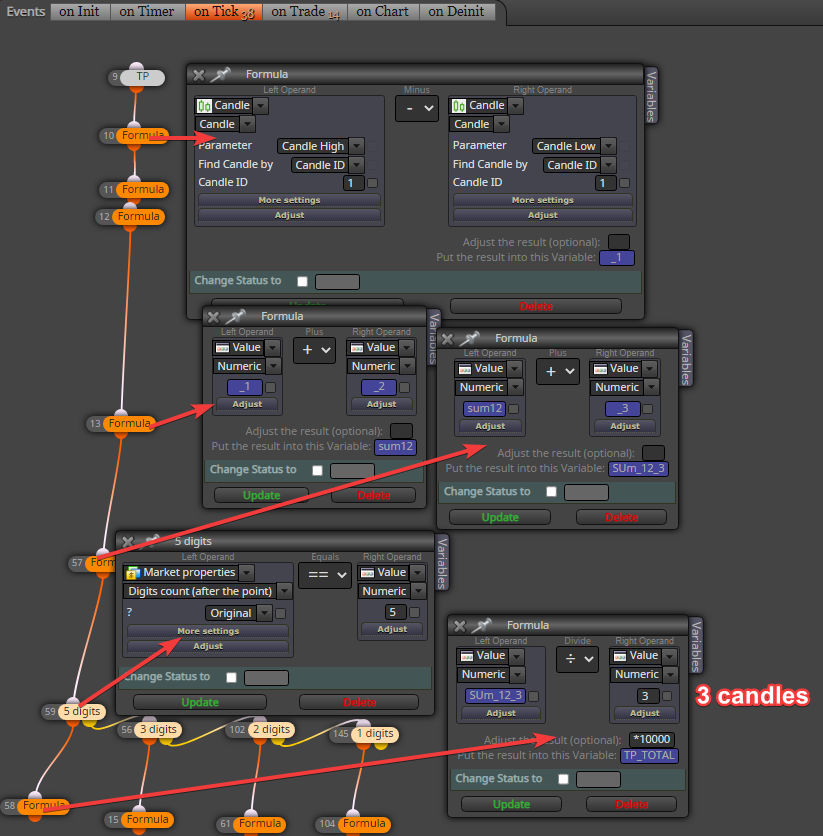Open Variables side tab of TP_TOTAL panel

tap(696, 646)
